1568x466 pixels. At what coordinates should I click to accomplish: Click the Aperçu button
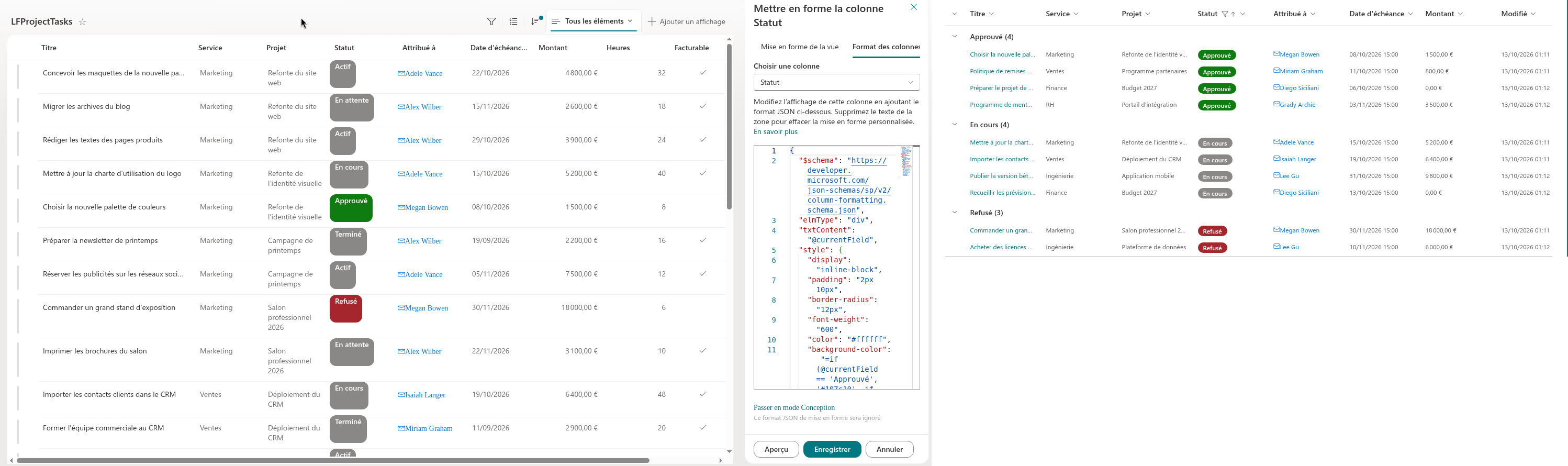point(776,450)
